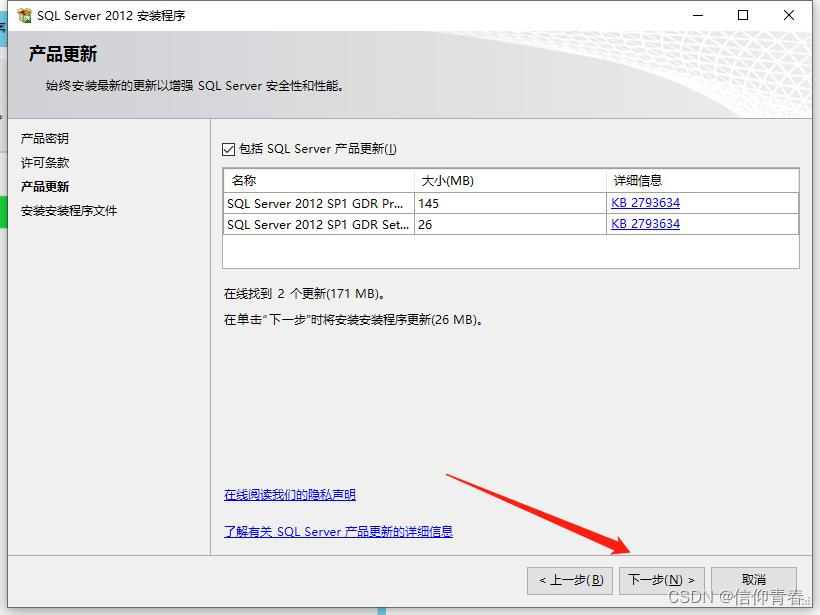This screenshot has height=615, width=820.
Task: Sort by the 大小(MB) column header
Action: 510,181
